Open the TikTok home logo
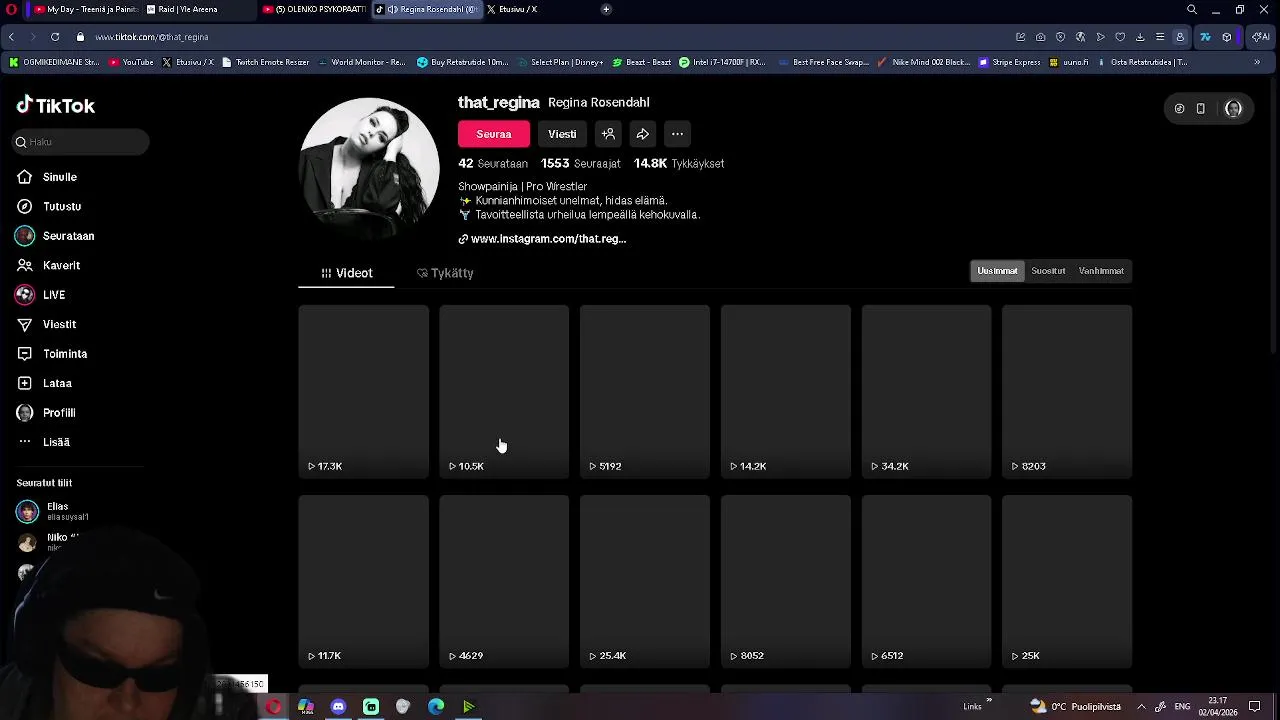1280x720 pixels. coord(56,105)
